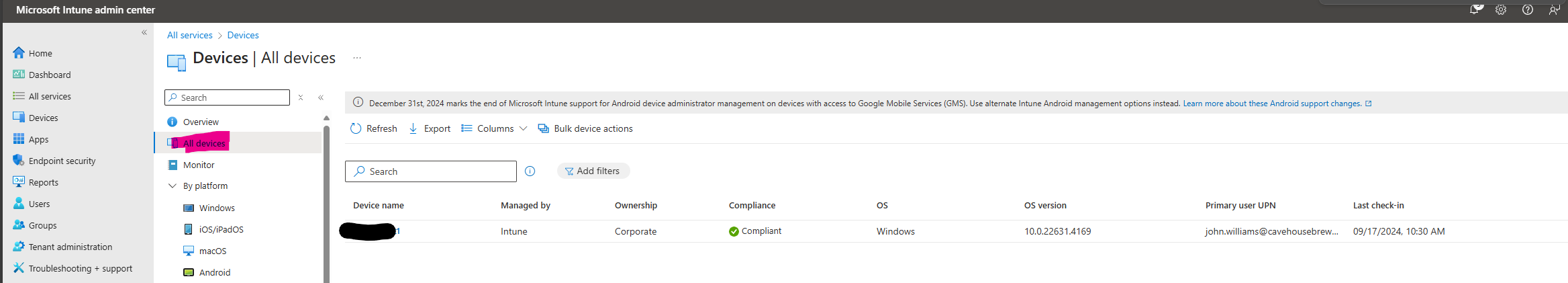Click the john.williams primary user UPN

pyautogui.click(x=1272, y=231)
